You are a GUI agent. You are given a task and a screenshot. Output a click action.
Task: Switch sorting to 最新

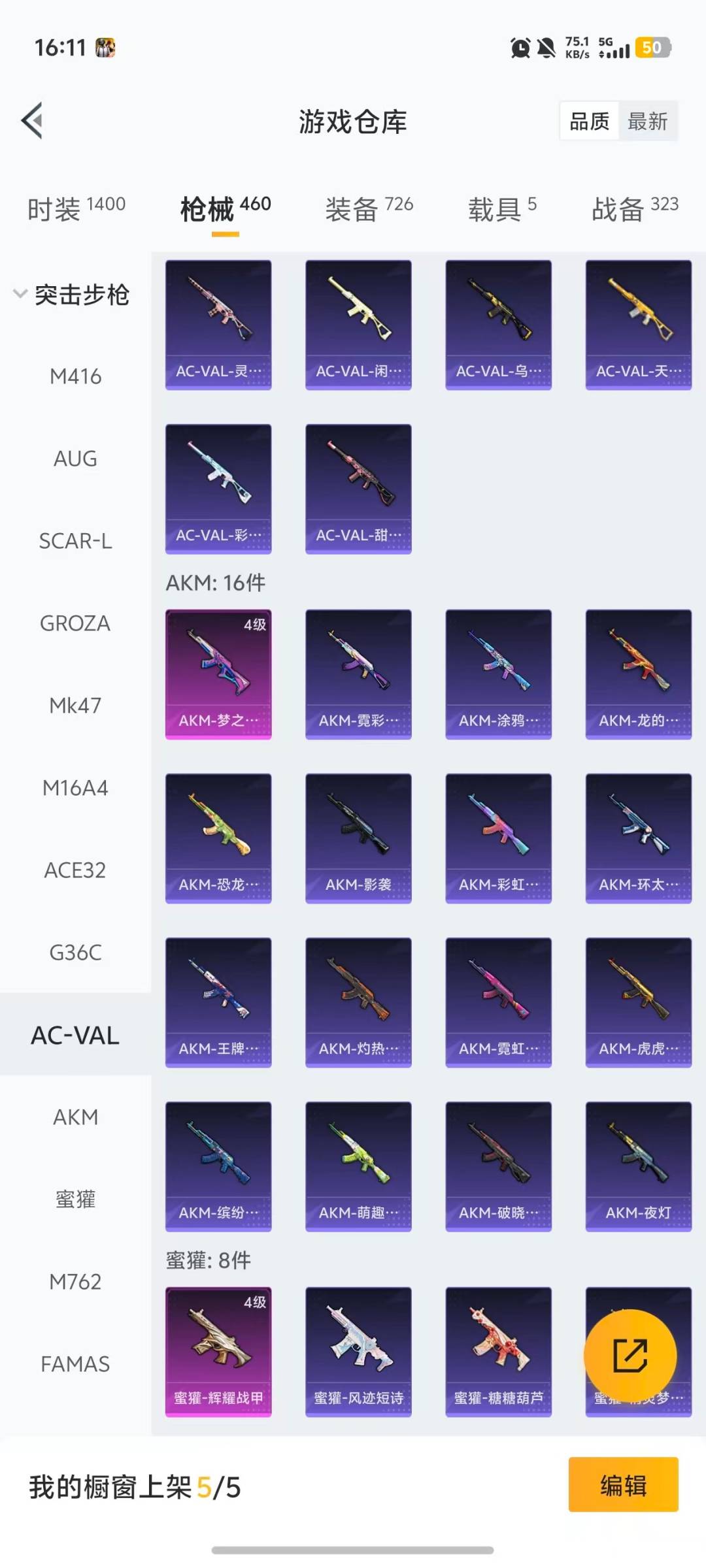648,121
